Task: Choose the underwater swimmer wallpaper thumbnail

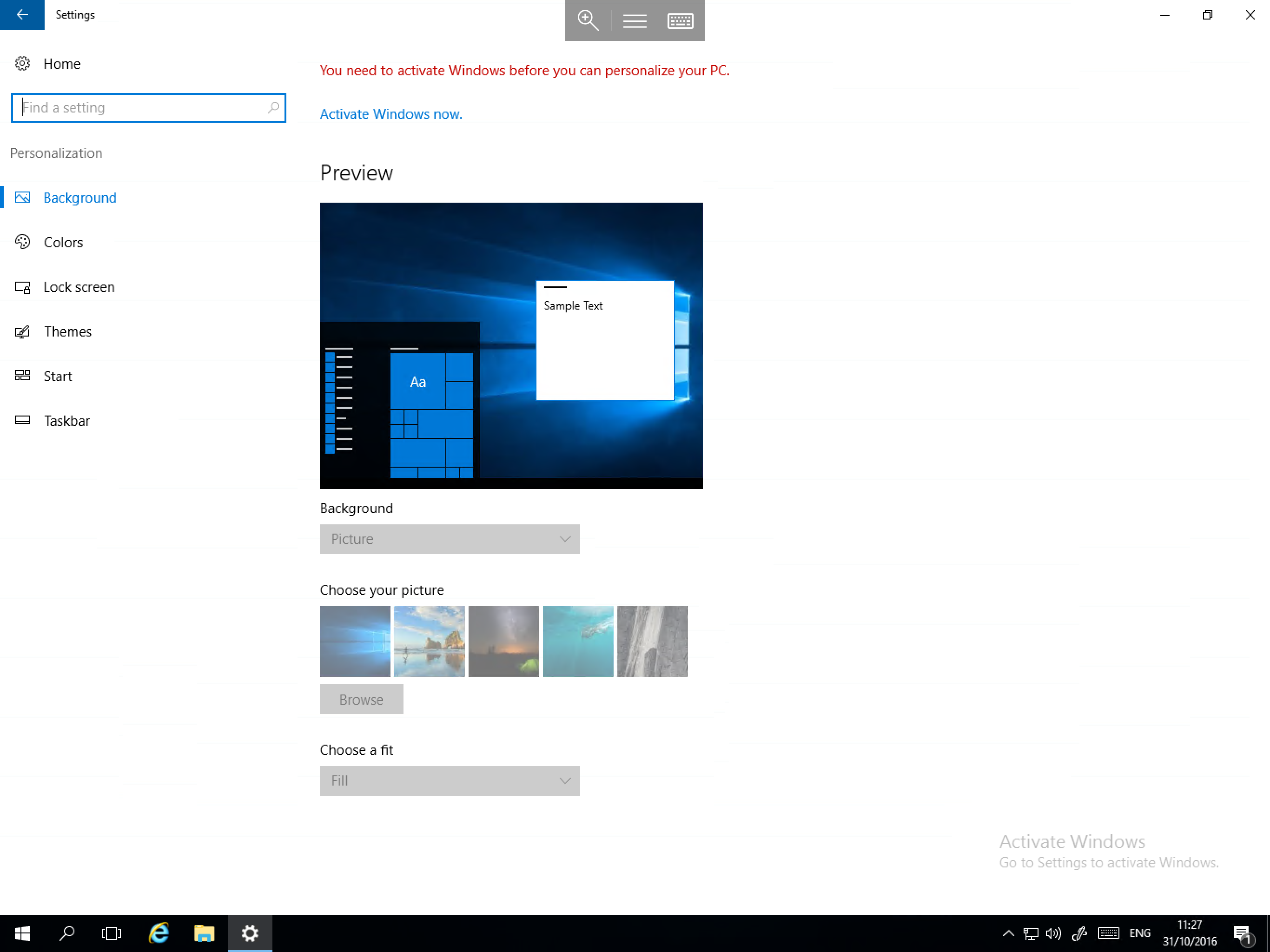Action: [578, 641]
